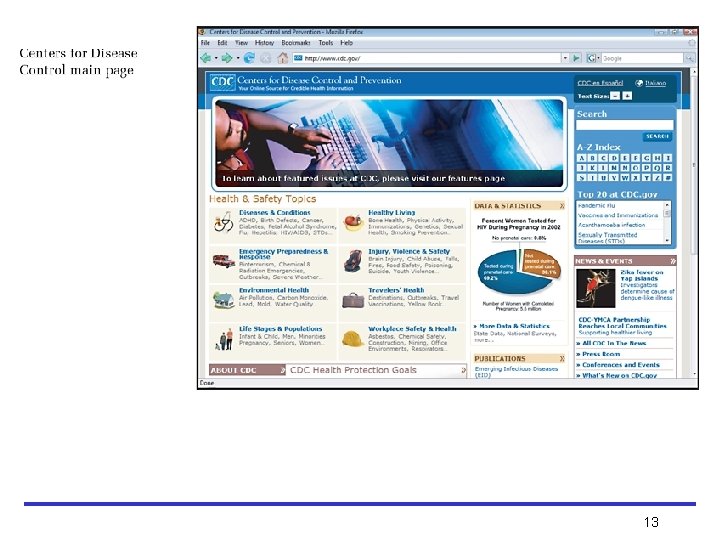Open the Edit menu
The image size is (720, 540).
pyautogui.click(x=222, y=43)
